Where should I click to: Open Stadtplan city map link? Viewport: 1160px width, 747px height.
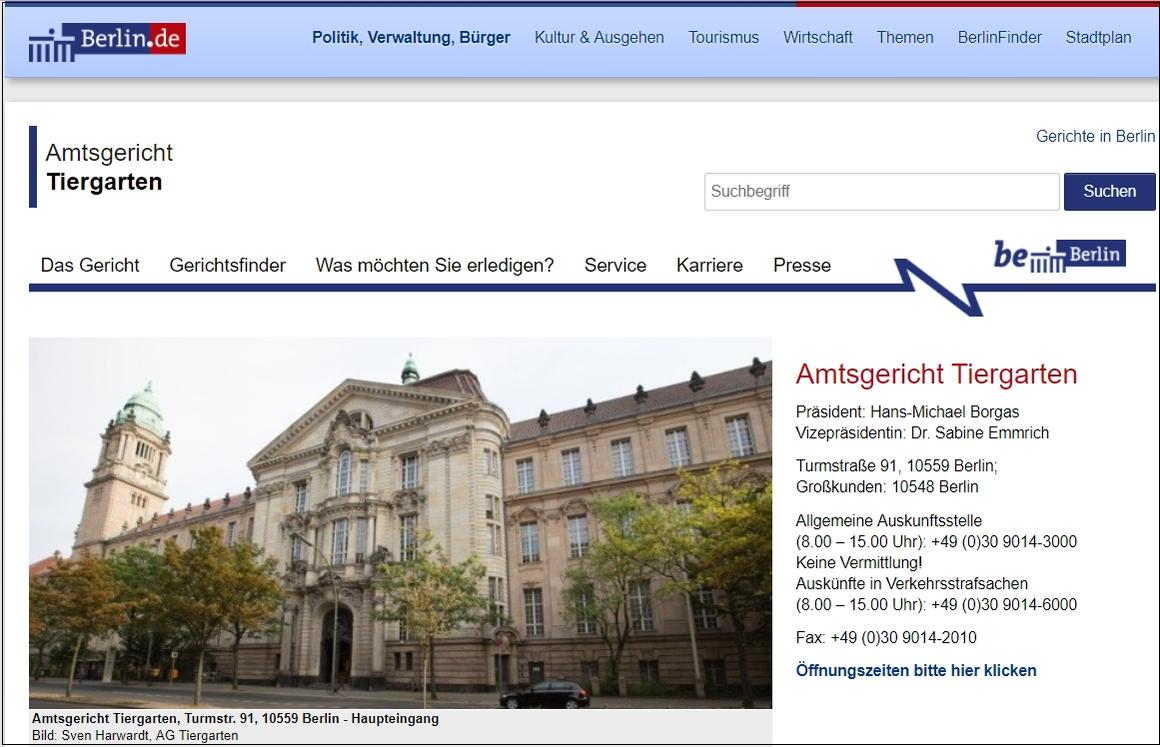[1098, 38]
